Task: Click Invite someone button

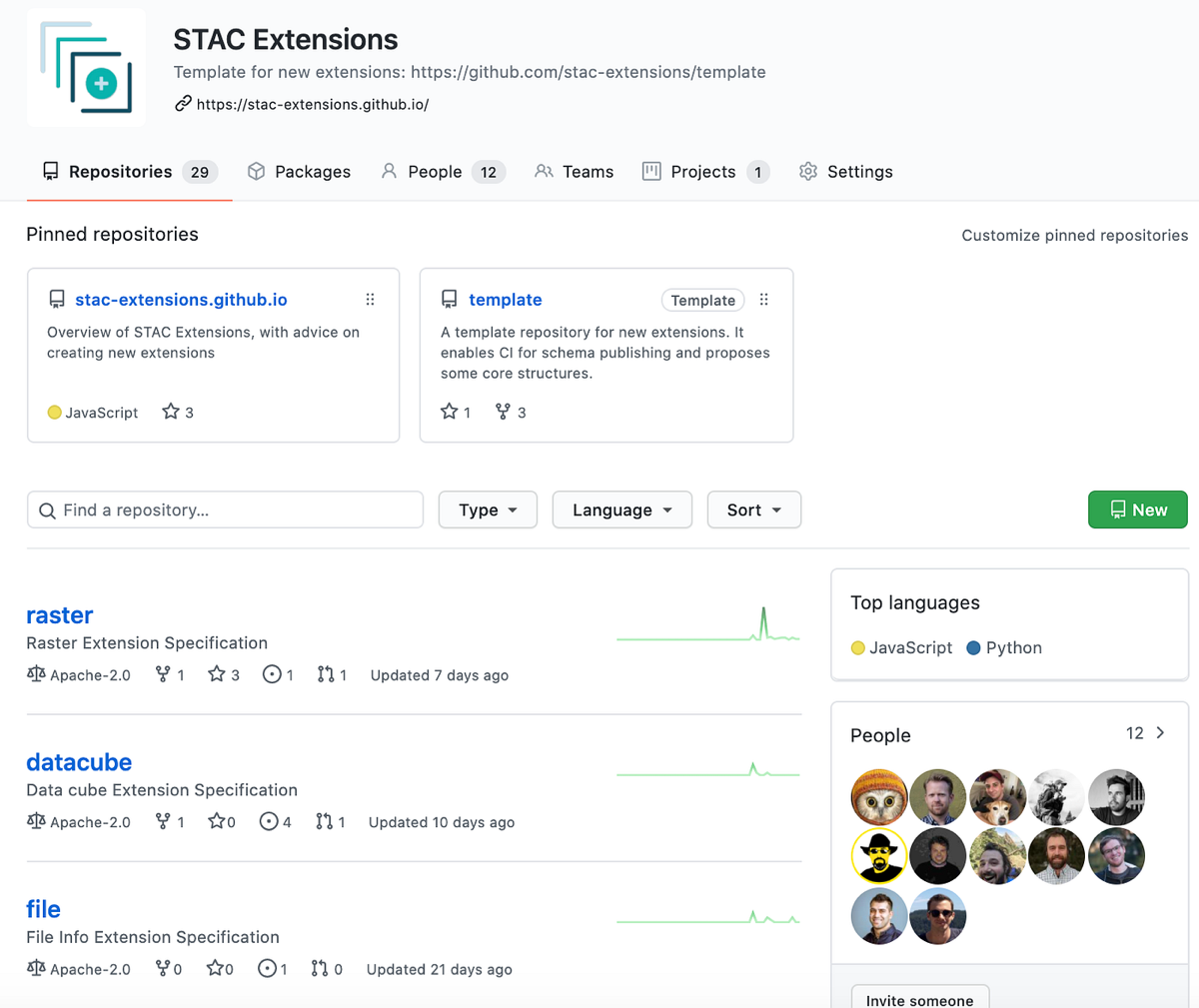Action: point(920,999)
